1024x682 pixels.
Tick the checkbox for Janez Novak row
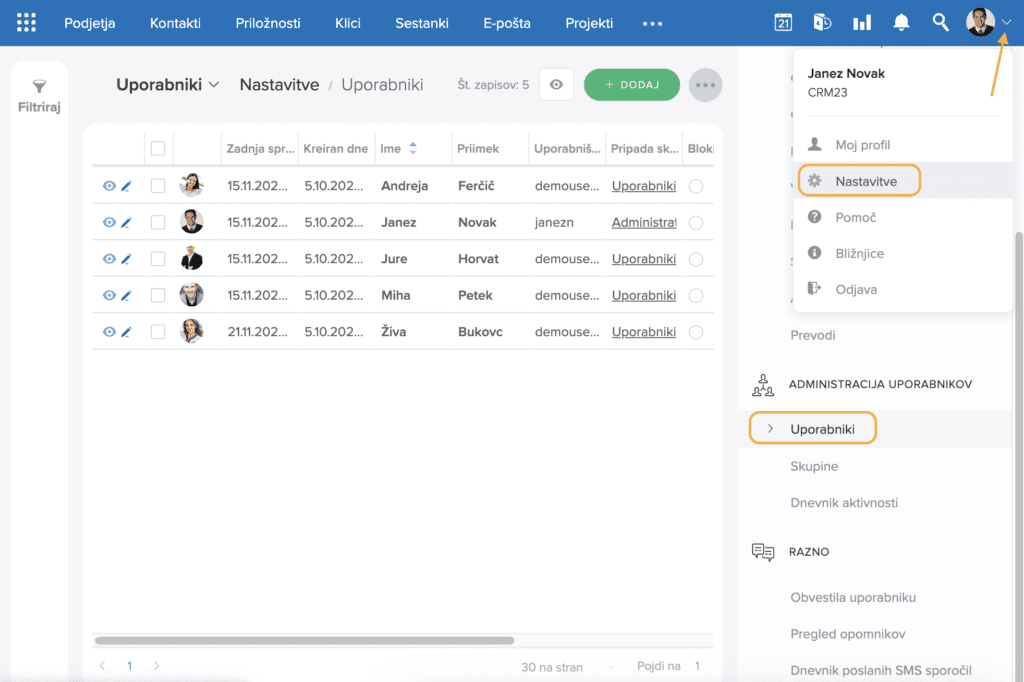158,222
